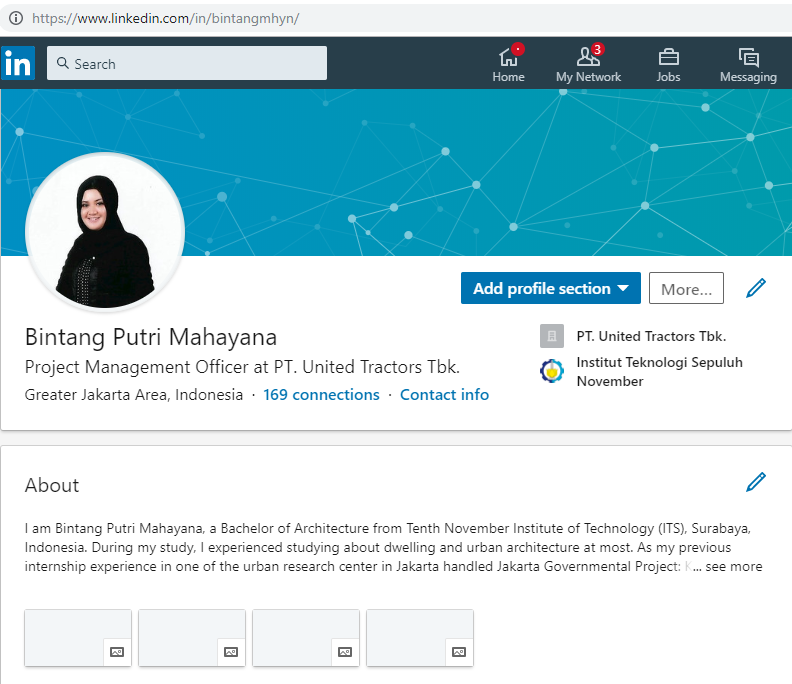Open the Home feed icon
This screenshot has width=792, height=684.
pos(508,57)
